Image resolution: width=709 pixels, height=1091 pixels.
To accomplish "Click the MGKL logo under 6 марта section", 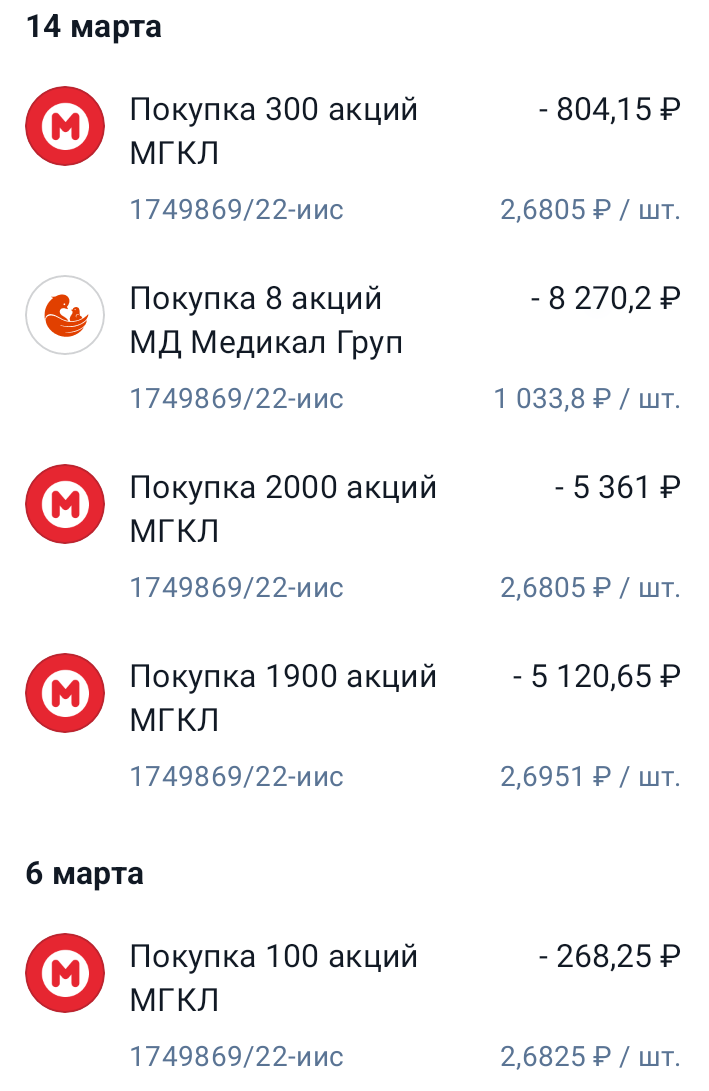I will tap(64, 971).
